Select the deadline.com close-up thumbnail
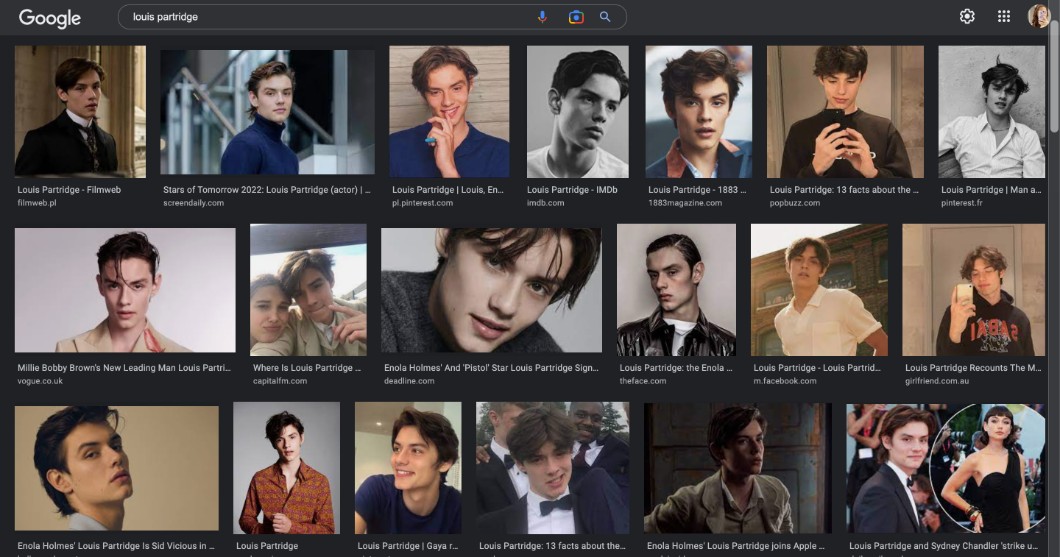This screenshot has height=557, width=1060. (490, 289)
